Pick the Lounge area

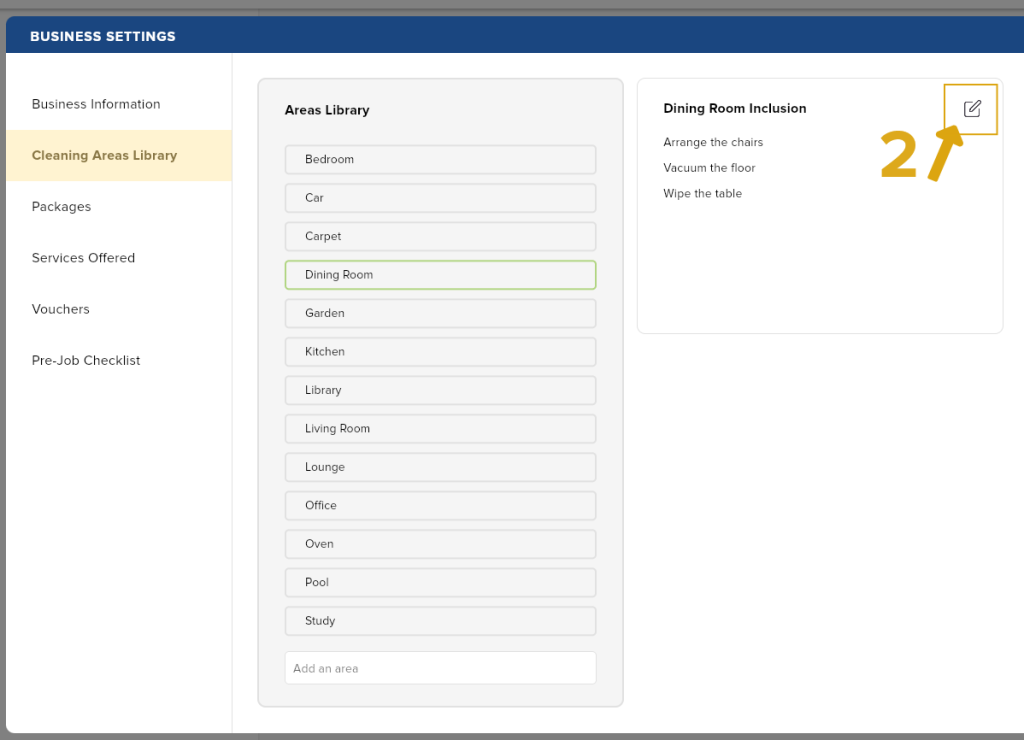[440, 467]
